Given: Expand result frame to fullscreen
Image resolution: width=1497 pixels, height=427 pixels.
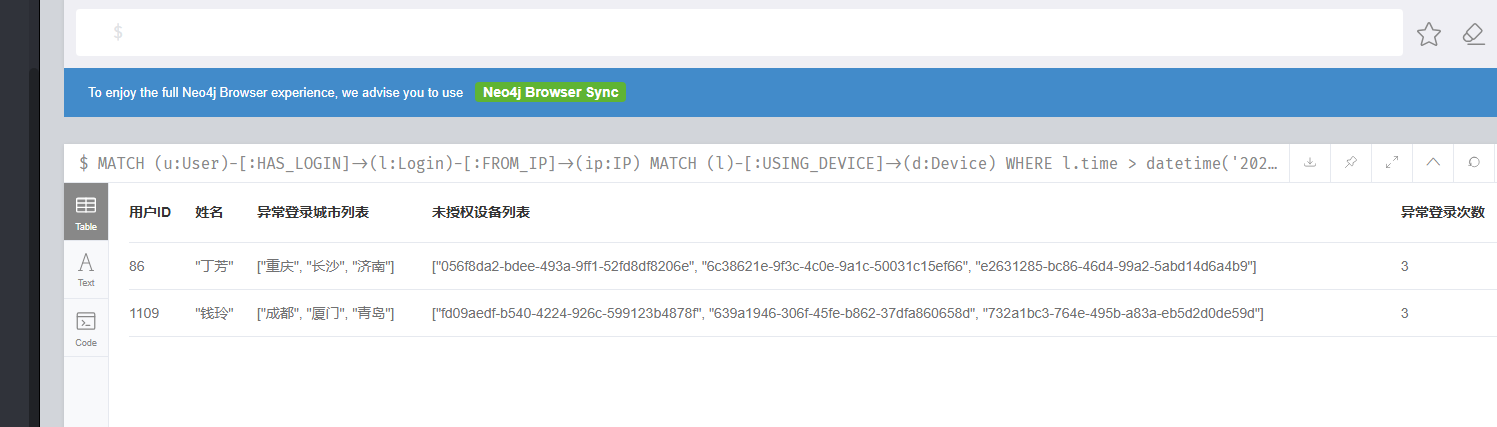Looking at the screenshot, I should pyautogui.click(x=1392, y=163).
